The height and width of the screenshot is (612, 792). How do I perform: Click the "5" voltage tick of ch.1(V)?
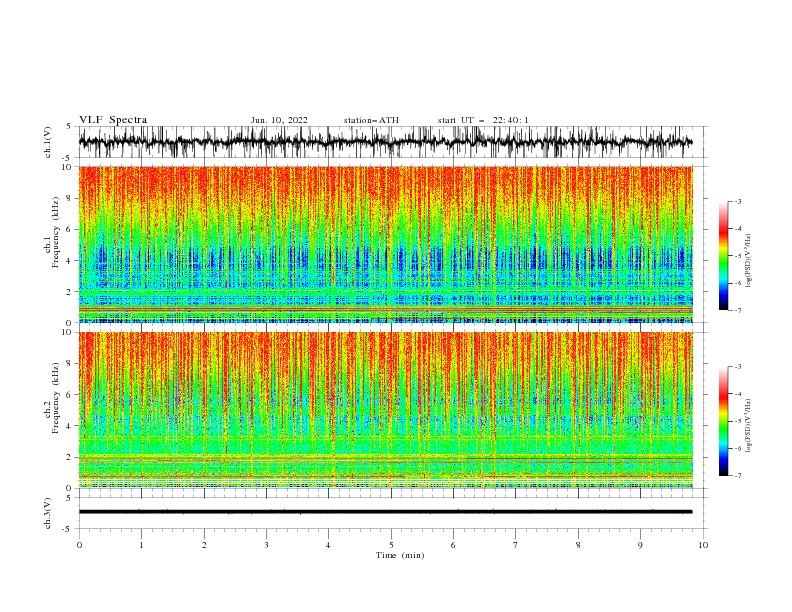tap(69, 127)
